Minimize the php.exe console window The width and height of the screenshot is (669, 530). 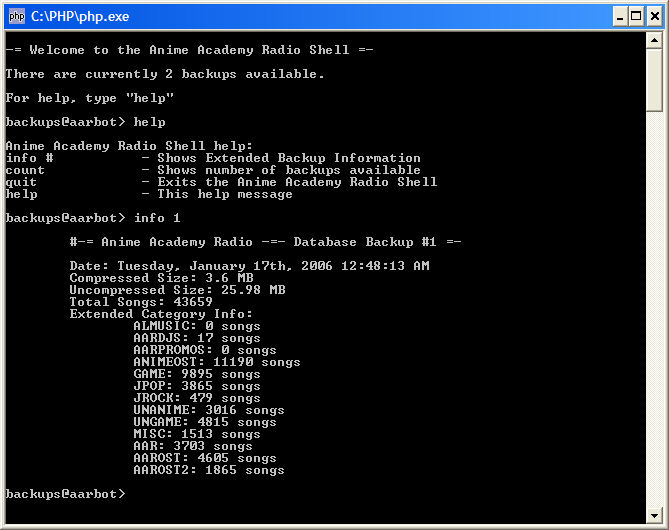612,16
